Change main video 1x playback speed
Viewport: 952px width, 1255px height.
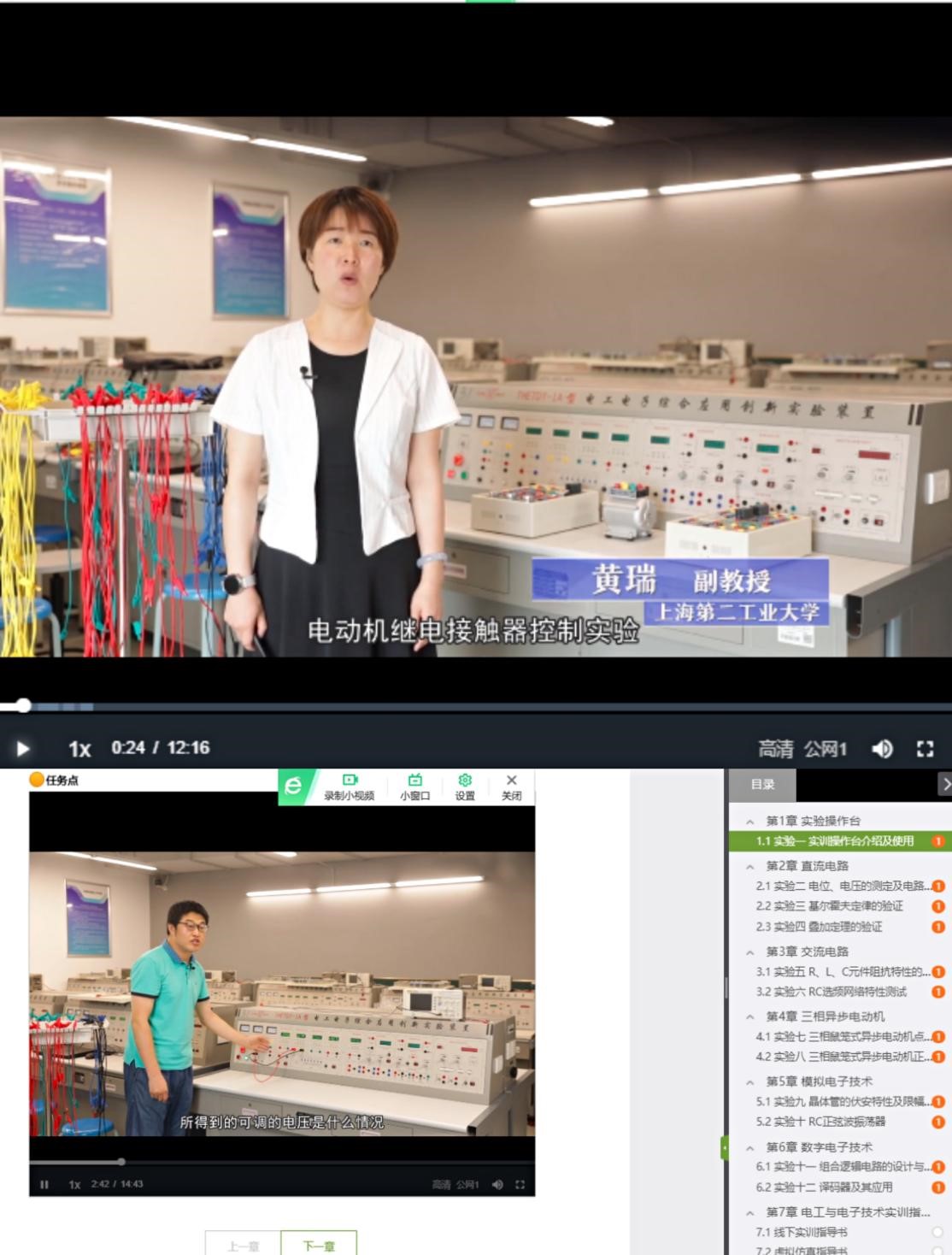coord(79,749)
